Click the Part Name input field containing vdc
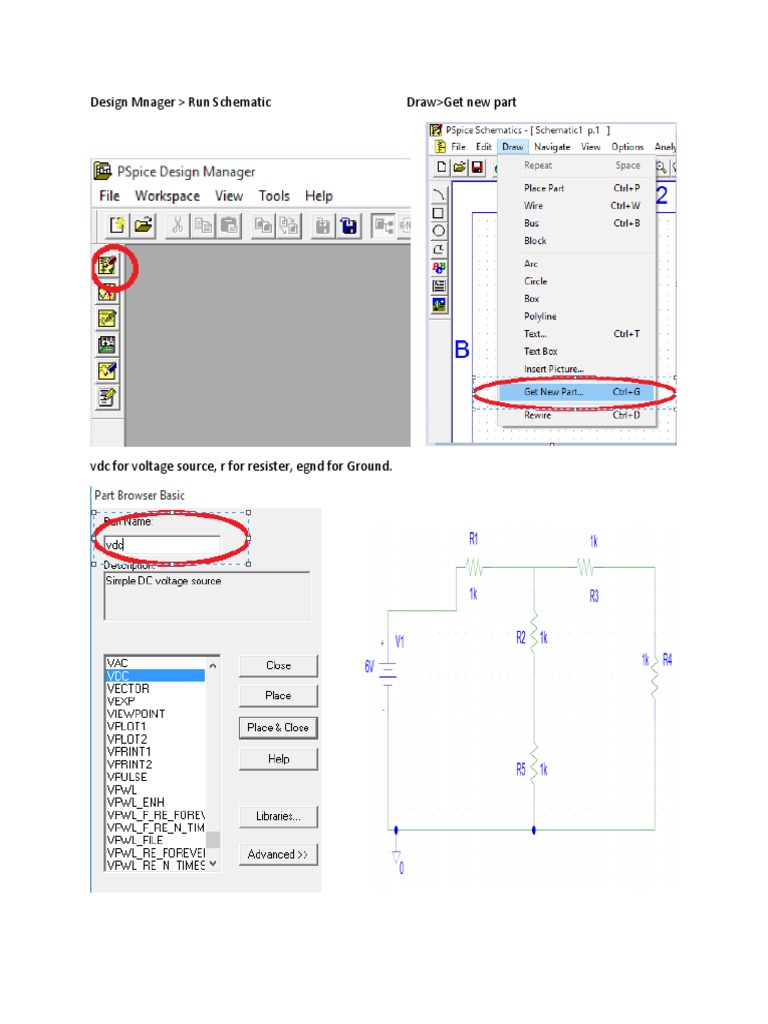The image size is (768, 1024). (x=162, y=545)
